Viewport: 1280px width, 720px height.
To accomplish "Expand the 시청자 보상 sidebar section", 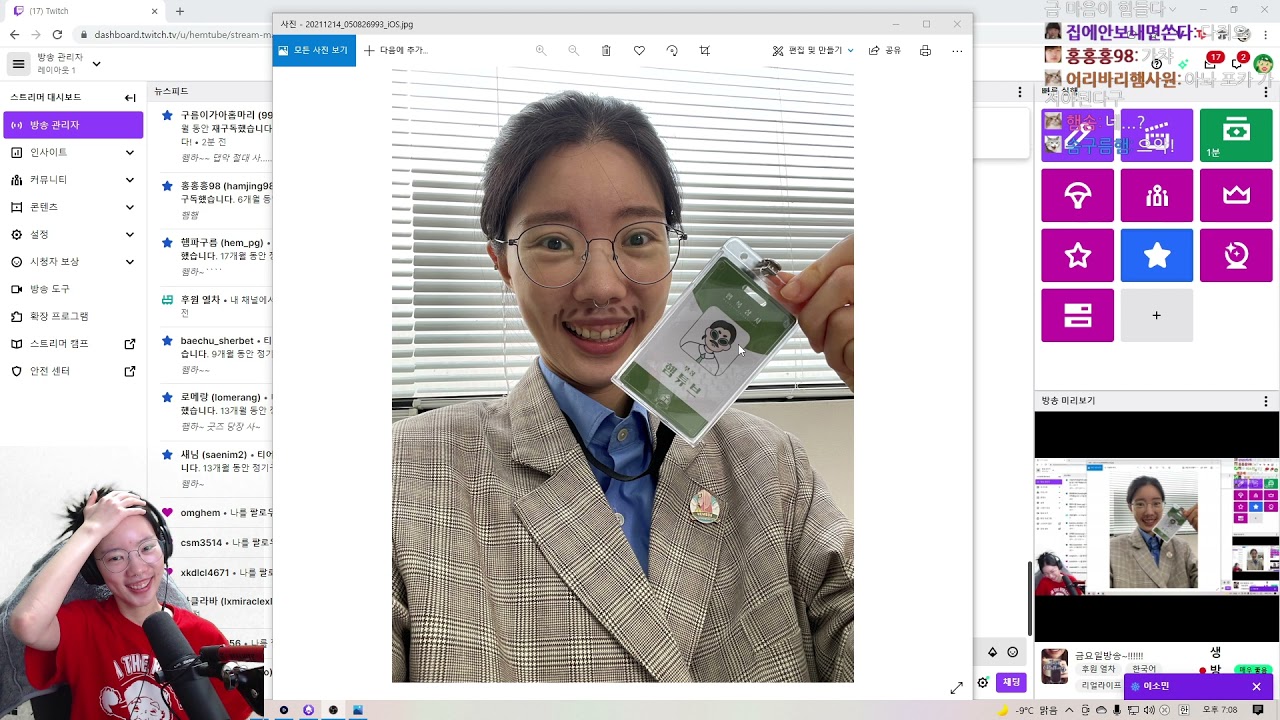I will click(130, 261).
